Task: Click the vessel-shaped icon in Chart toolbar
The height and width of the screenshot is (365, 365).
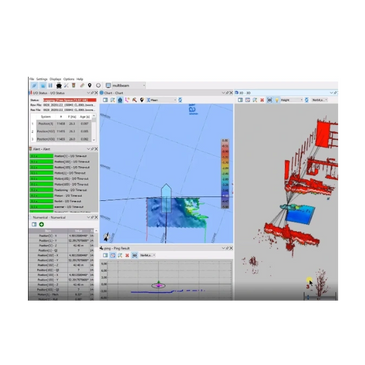Action: click(120, 100)
